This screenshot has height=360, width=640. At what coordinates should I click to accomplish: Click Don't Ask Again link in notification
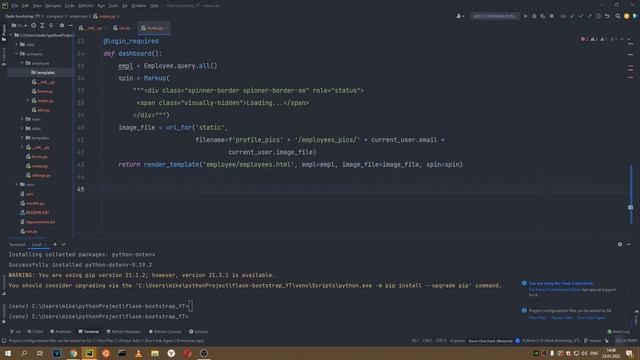[x=591, y=318]
